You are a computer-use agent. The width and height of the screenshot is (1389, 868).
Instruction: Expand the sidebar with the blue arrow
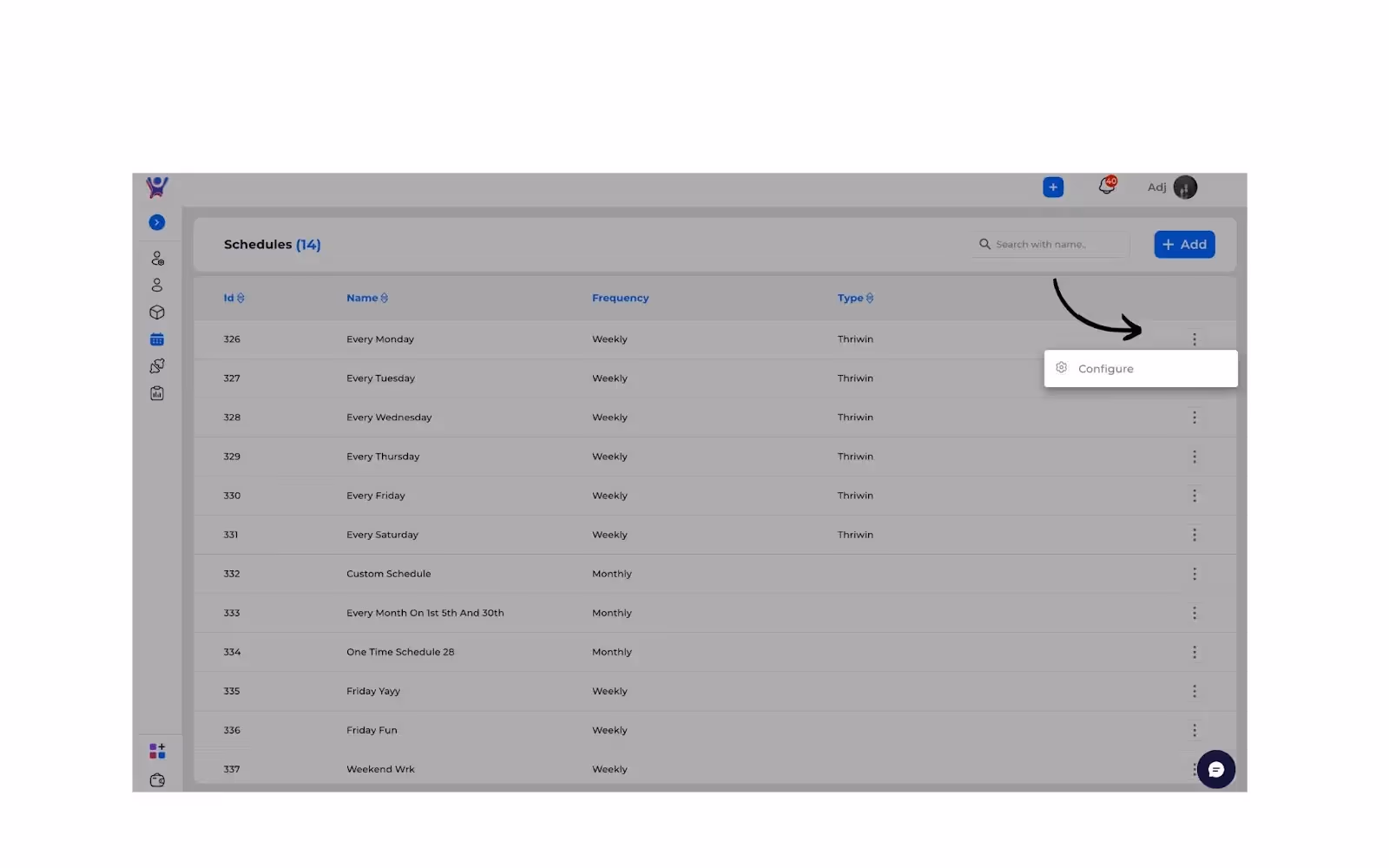pos(157,222)
